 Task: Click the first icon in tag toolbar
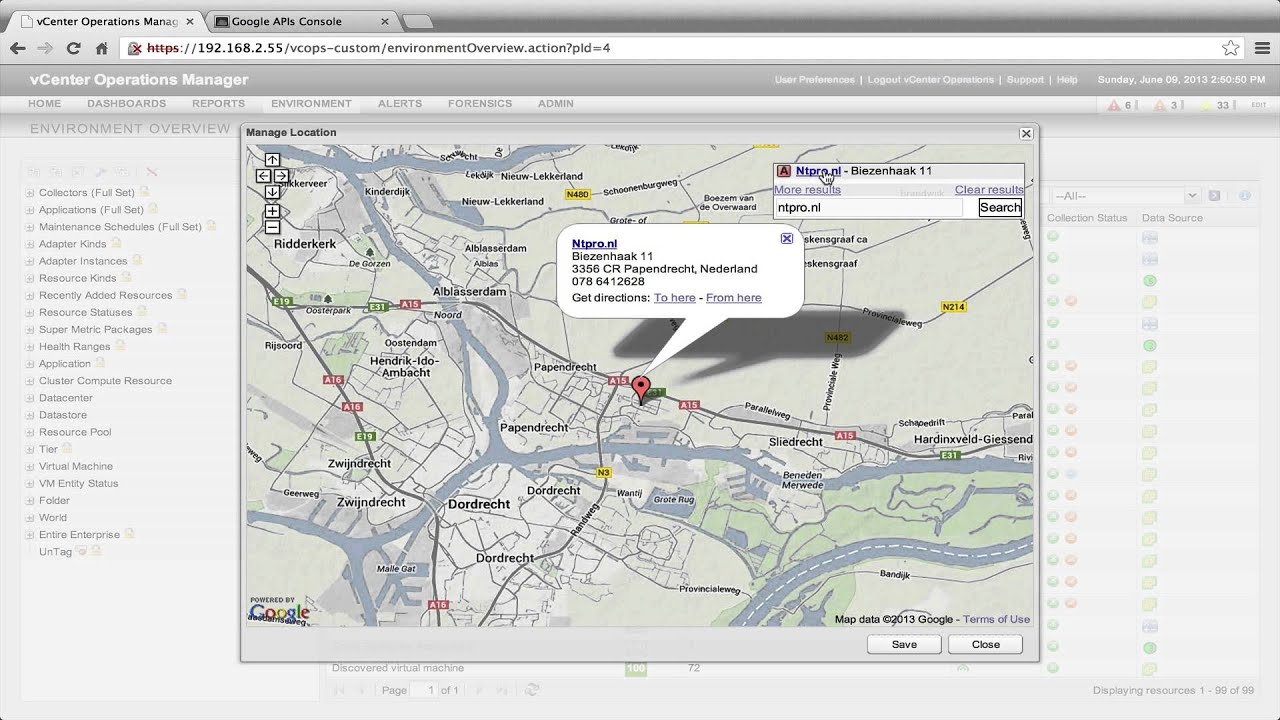34,172
